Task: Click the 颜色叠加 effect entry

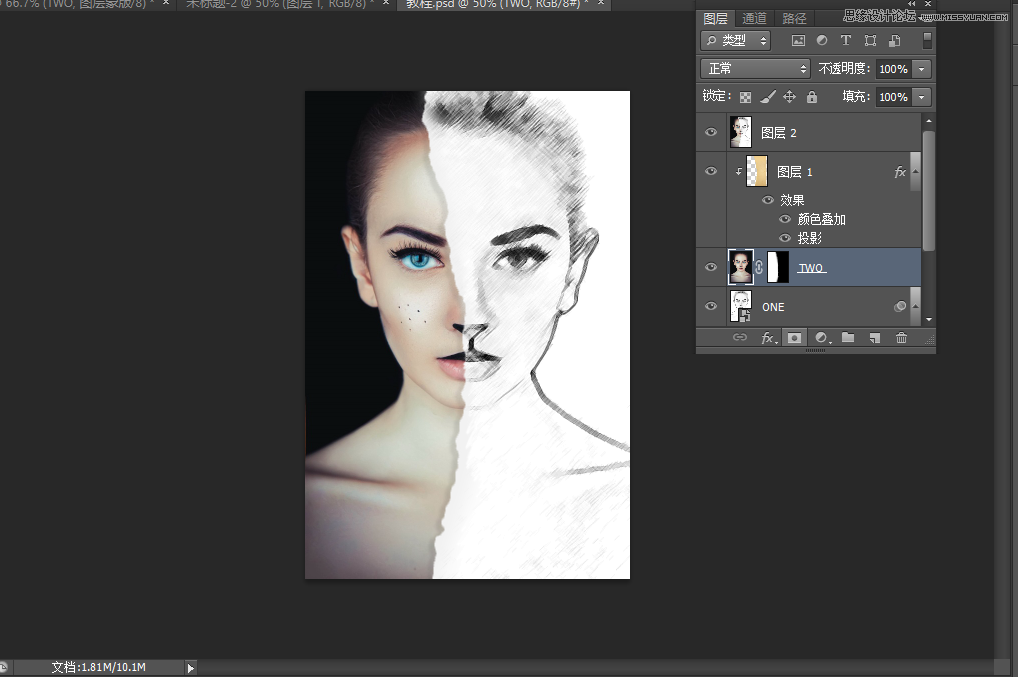Action: (822, 219)
